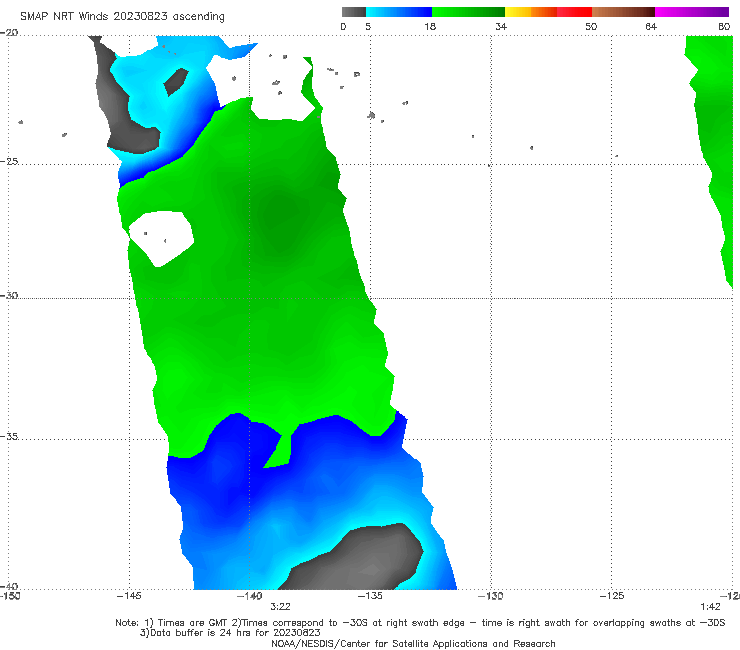
Task: Click the color bar label '18'
Action: point(430,27)
